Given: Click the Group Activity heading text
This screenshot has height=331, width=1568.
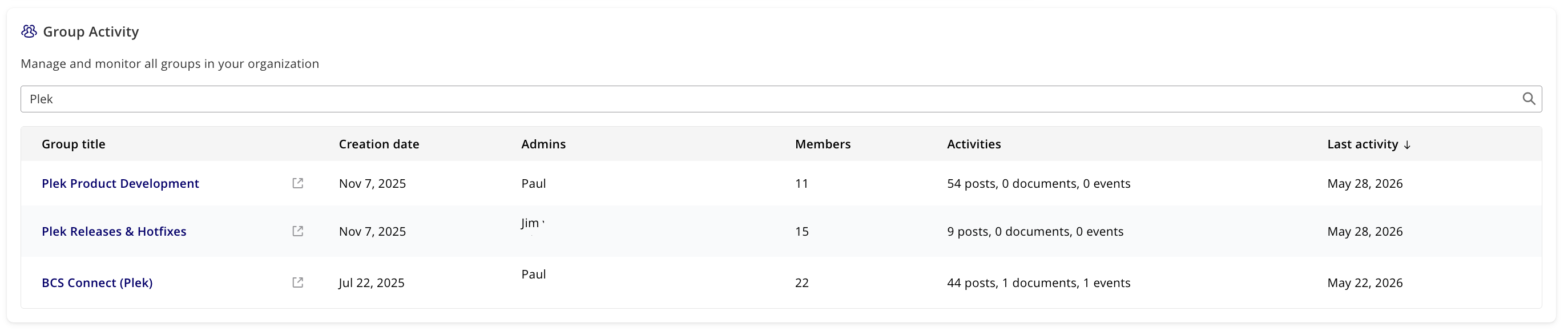Looking at the screenshot, I should pyautogui.click(x=91, y=31).
